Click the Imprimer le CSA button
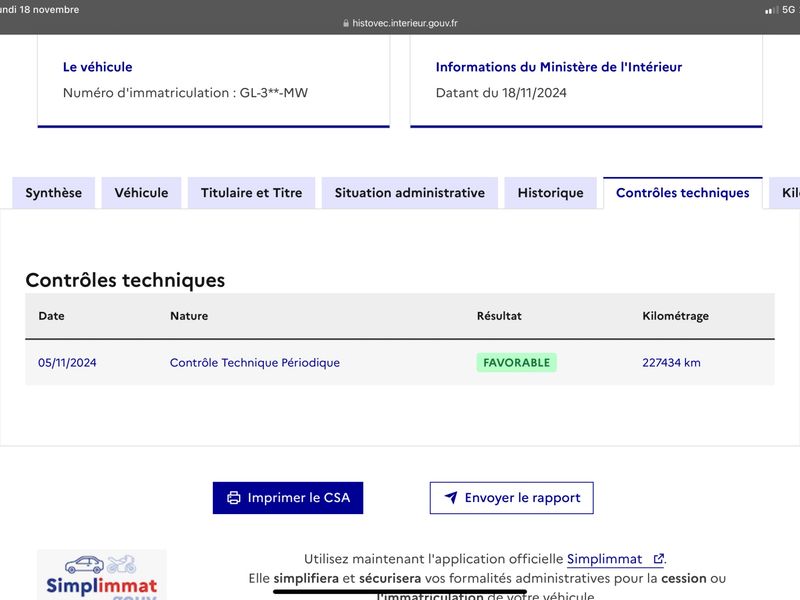Screen dimensions: 800x600 [288, 497]
